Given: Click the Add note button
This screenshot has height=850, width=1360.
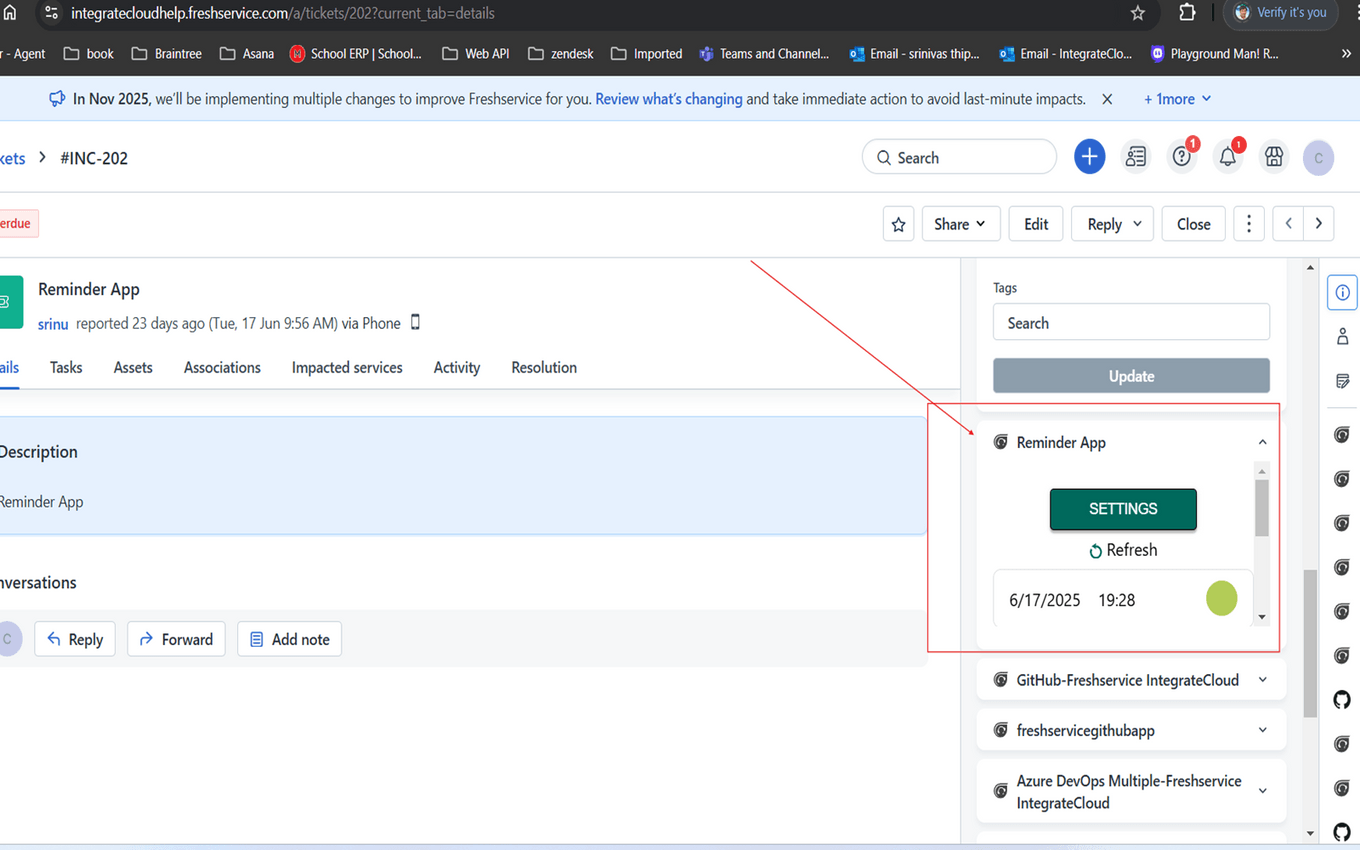Looking at the screenshot, I should (x=289, y=639).
